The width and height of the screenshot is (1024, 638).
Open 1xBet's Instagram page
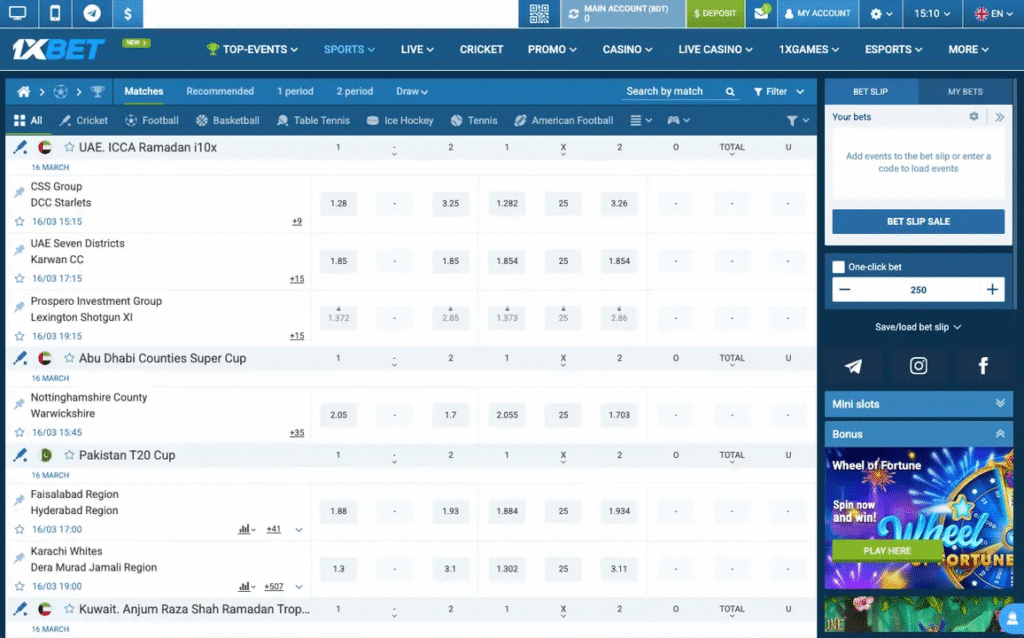point(917,366)
